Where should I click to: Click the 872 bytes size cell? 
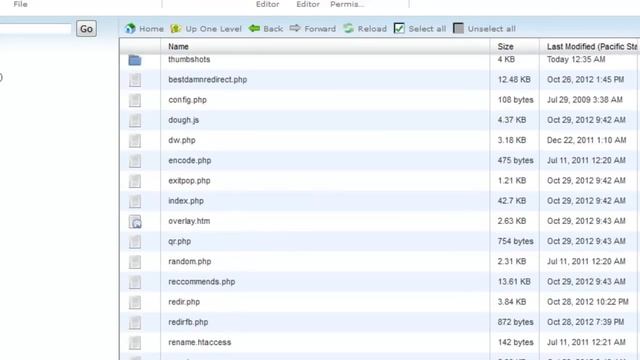516,322
